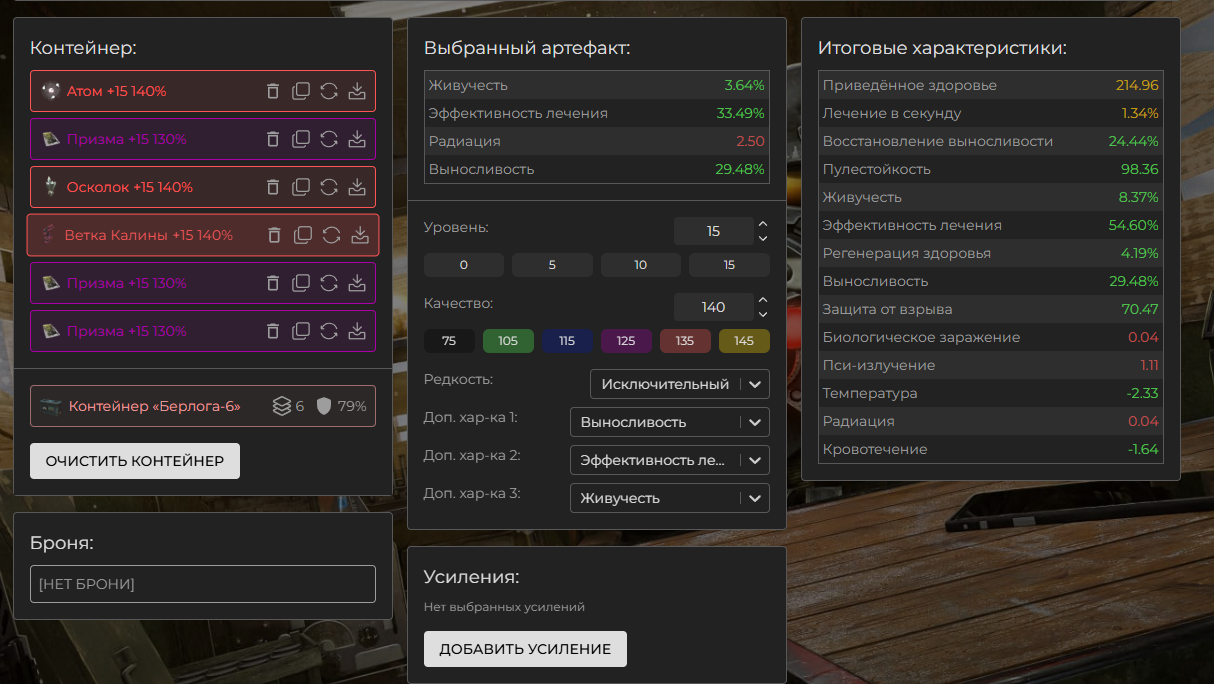
Task: Set level using preset button 10
Action: coord(641,265)
